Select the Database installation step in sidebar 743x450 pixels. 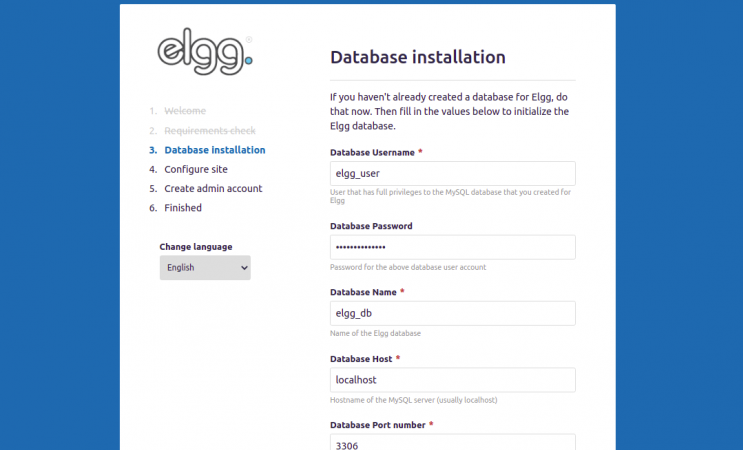[x=215, y=150]
